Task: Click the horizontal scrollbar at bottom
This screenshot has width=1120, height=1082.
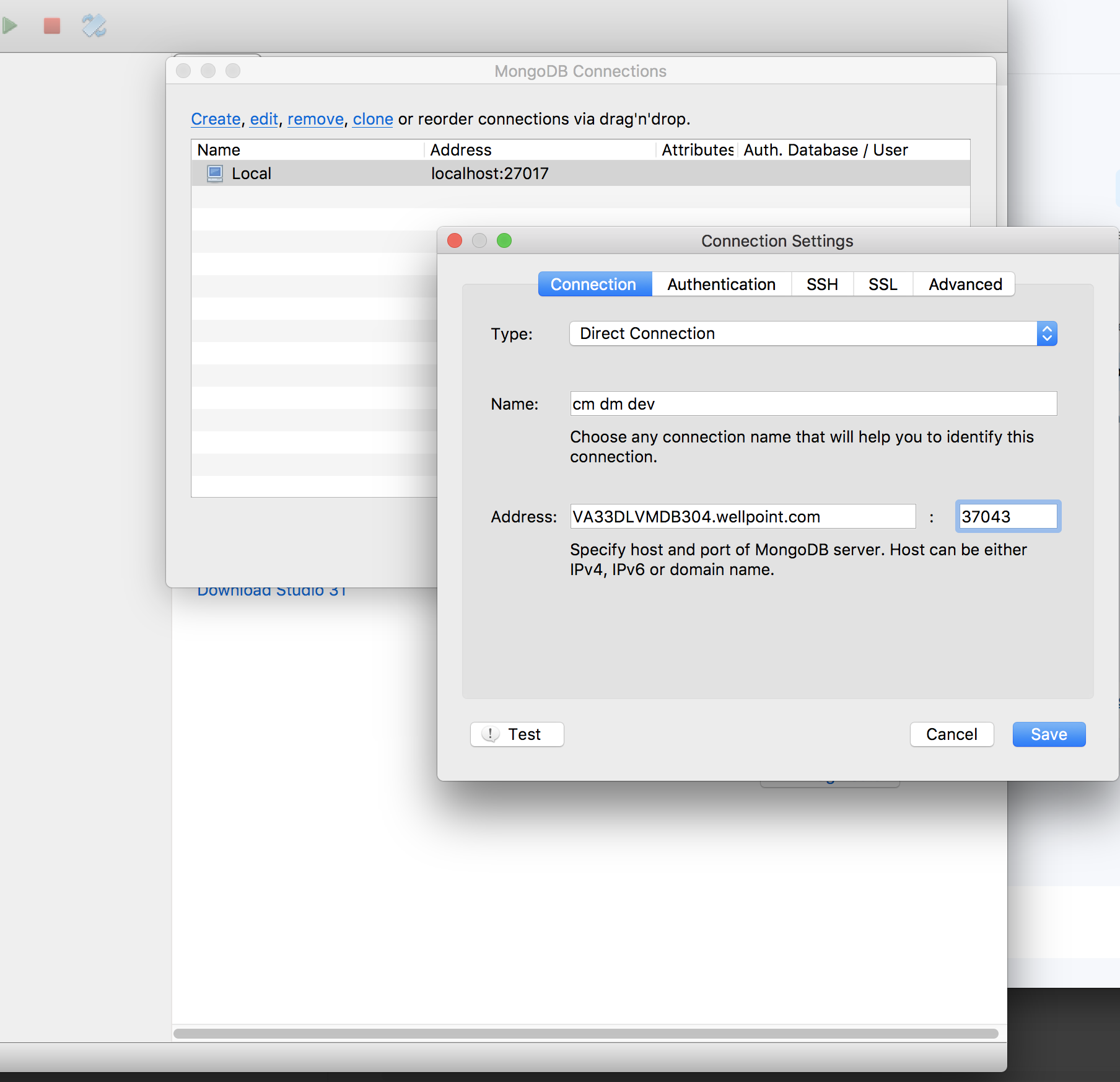Action: click(x=586, y=1034)
